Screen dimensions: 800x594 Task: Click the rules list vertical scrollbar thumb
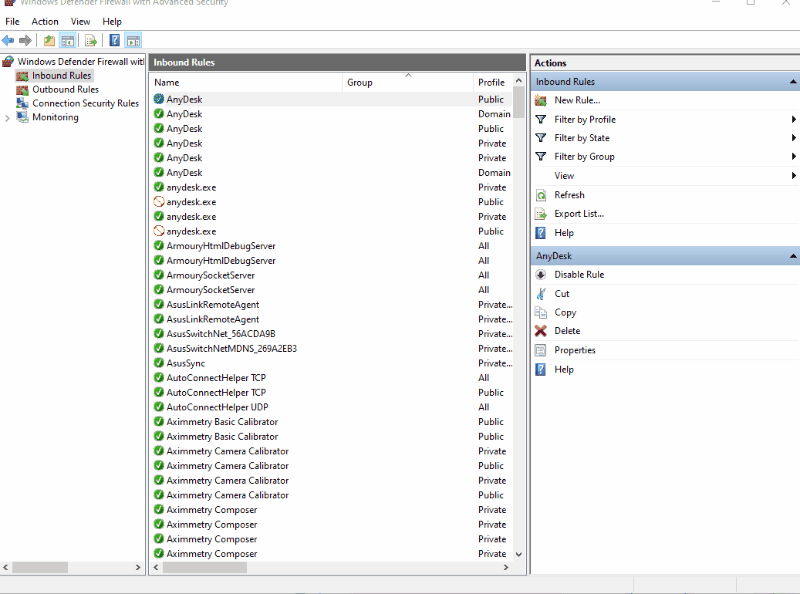coord(518,102)
